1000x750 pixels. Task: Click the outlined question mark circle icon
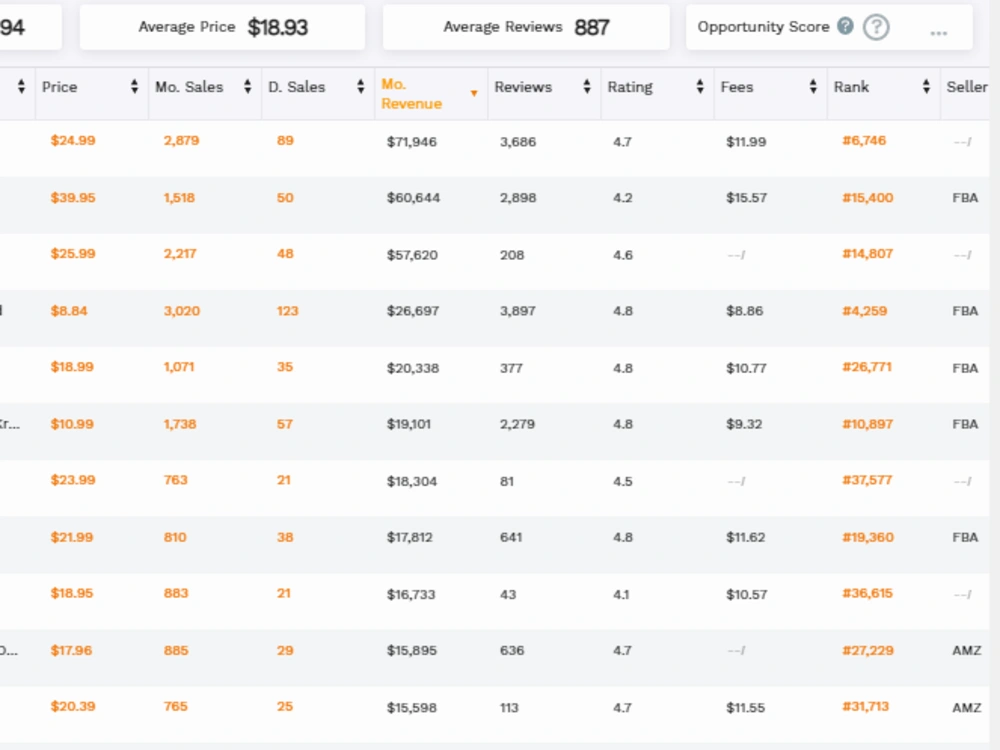[876, 27]
